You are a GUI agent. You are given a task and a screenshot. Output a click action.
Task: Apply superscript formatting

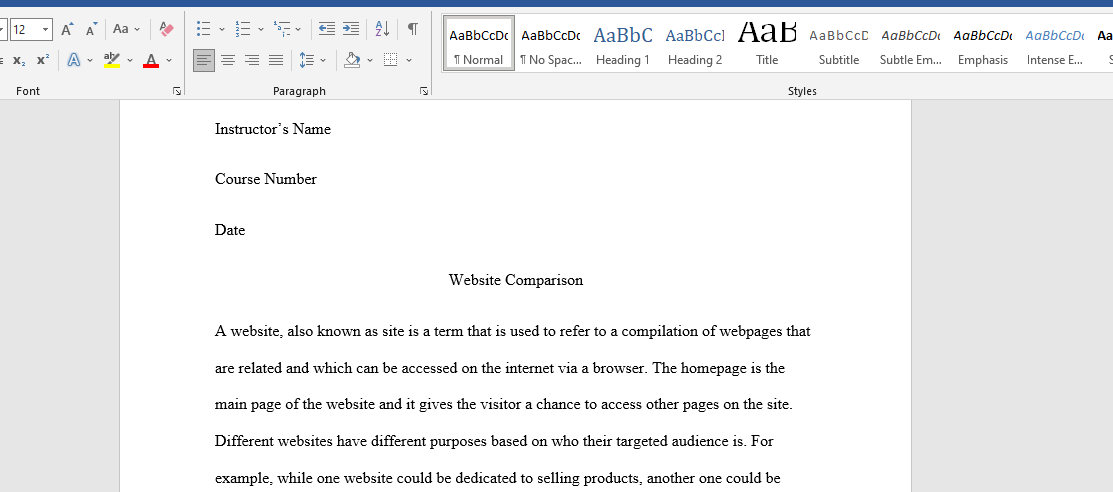pyautogui.click(x=43, y=60)
